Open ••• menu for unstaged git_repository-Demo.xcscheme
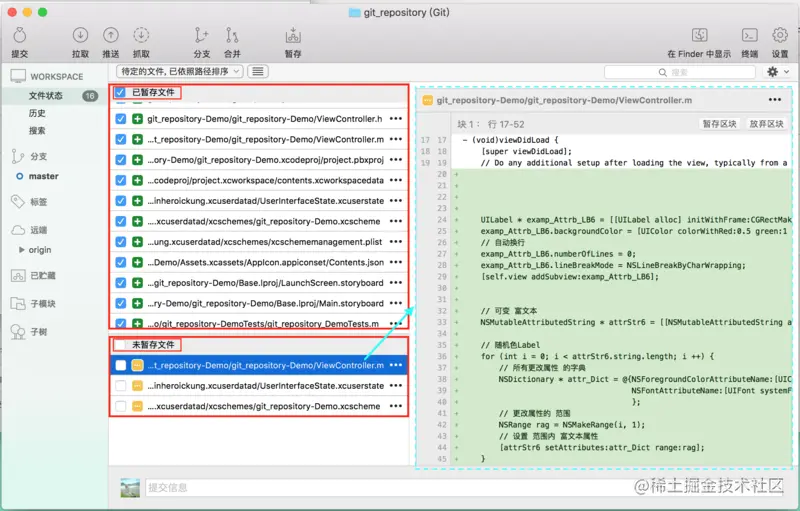 pyautogui.click(x=396, y=406)
